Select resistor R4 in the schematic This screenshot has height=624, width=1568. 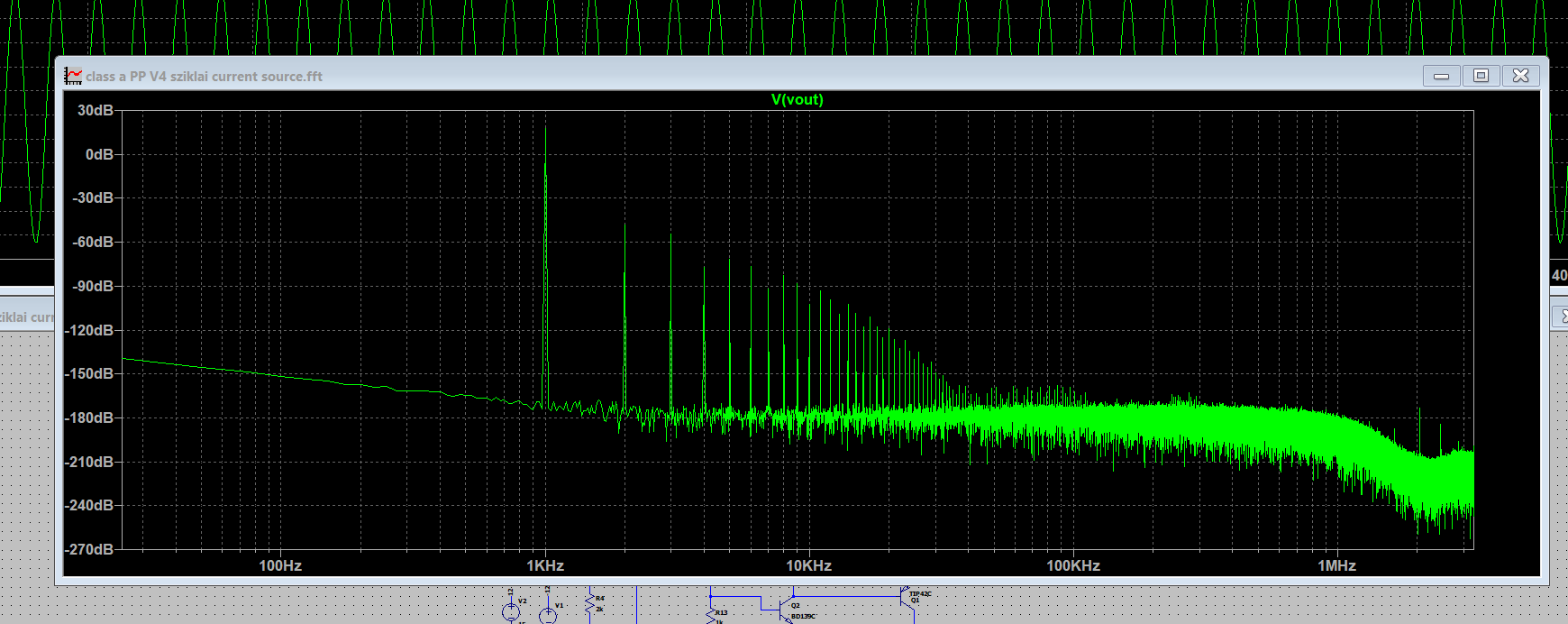click(x=590, y=605)
